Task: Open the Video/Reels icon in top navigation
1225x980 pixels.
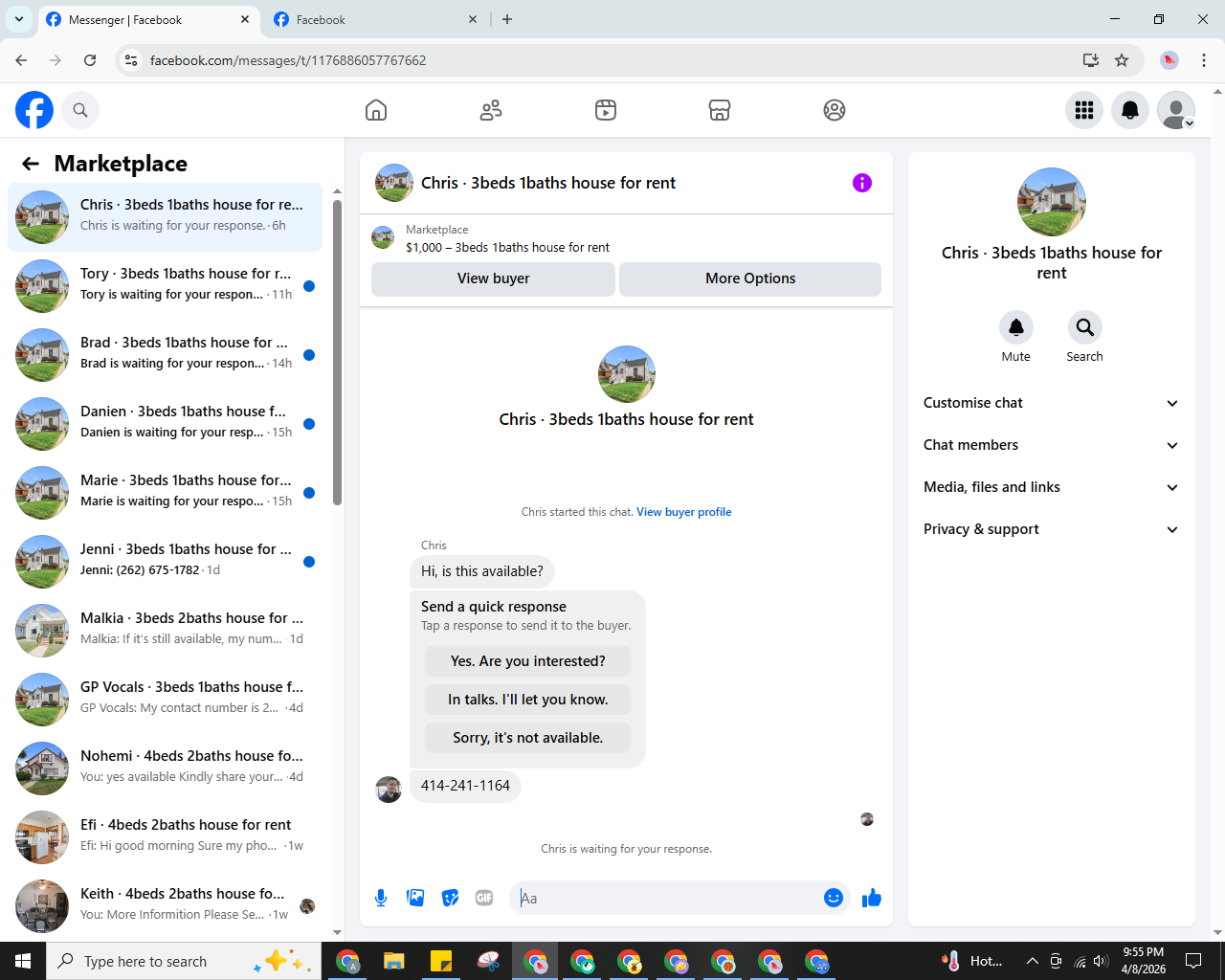Action: 606,110
